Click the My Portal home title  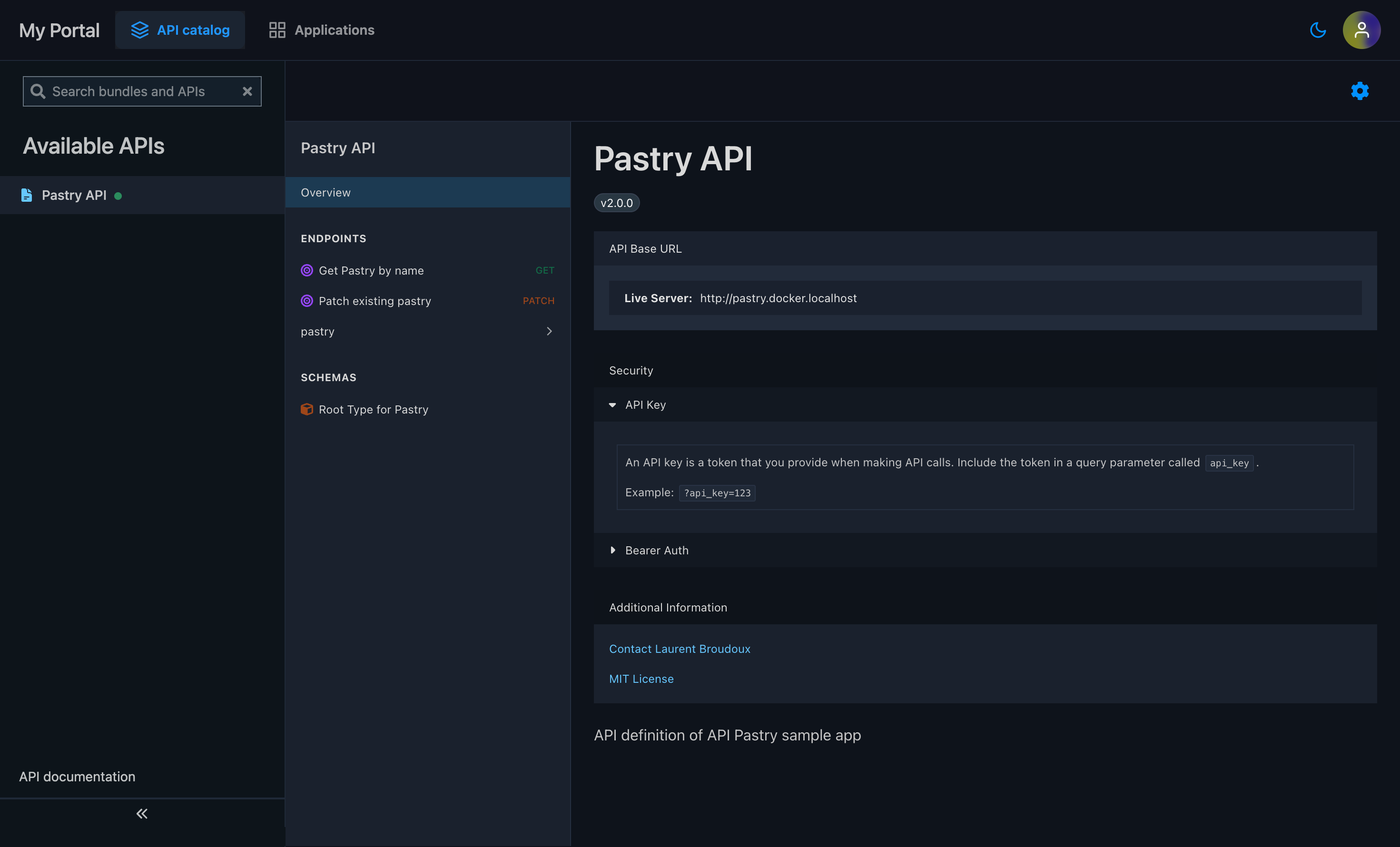[x=59, y=30]
